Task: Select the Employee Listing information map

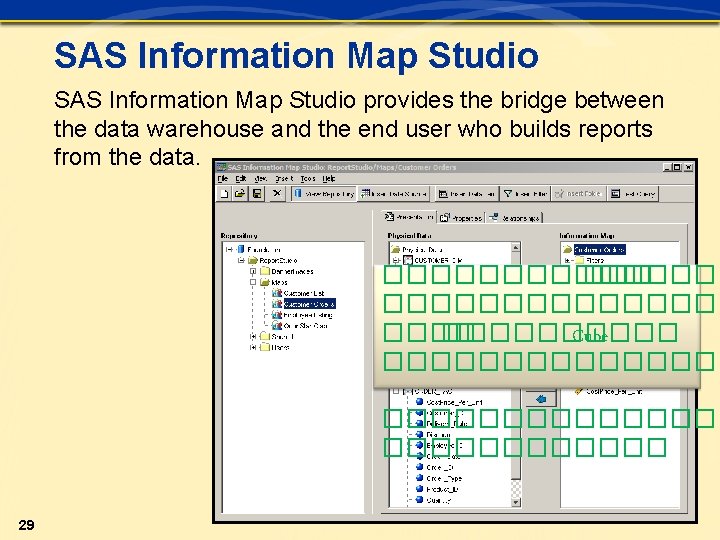Action: (x=308, y=315)
